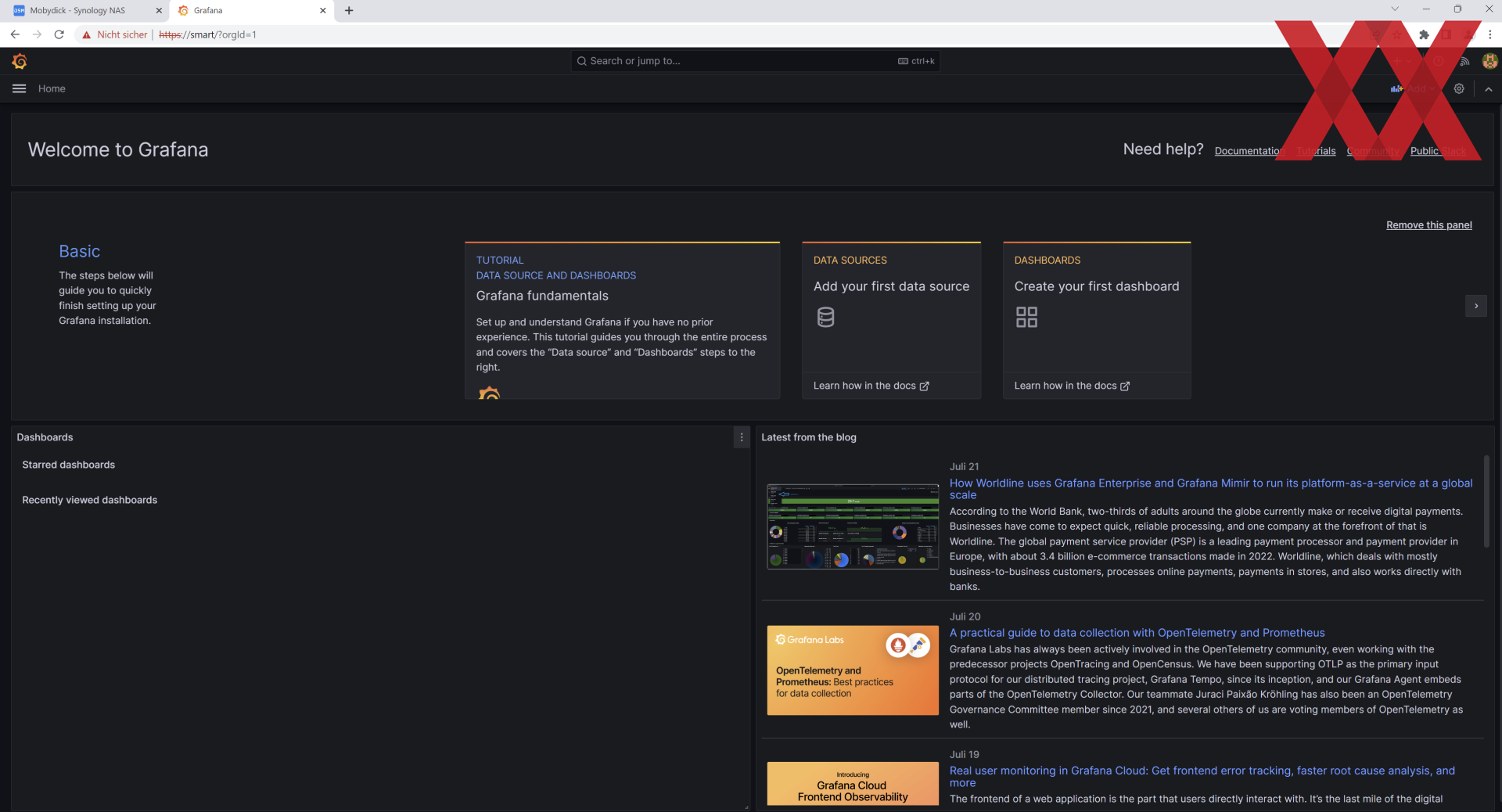Open Chrome three-dot menu

tap(1489, 34)
